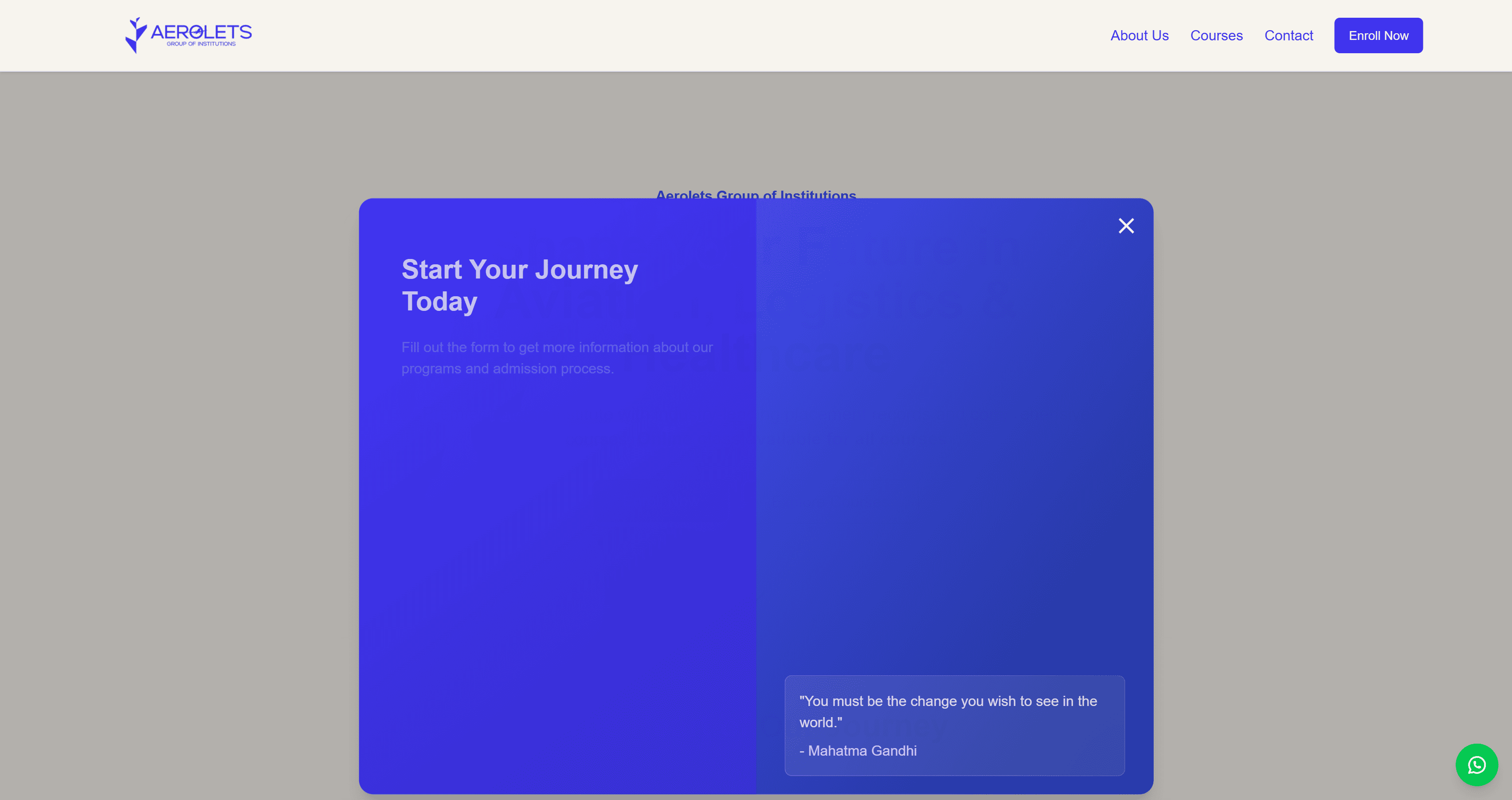Click the 'Fill out the form' description text
This screenshot has height=800, width=1512.
[x=557, y=358]
